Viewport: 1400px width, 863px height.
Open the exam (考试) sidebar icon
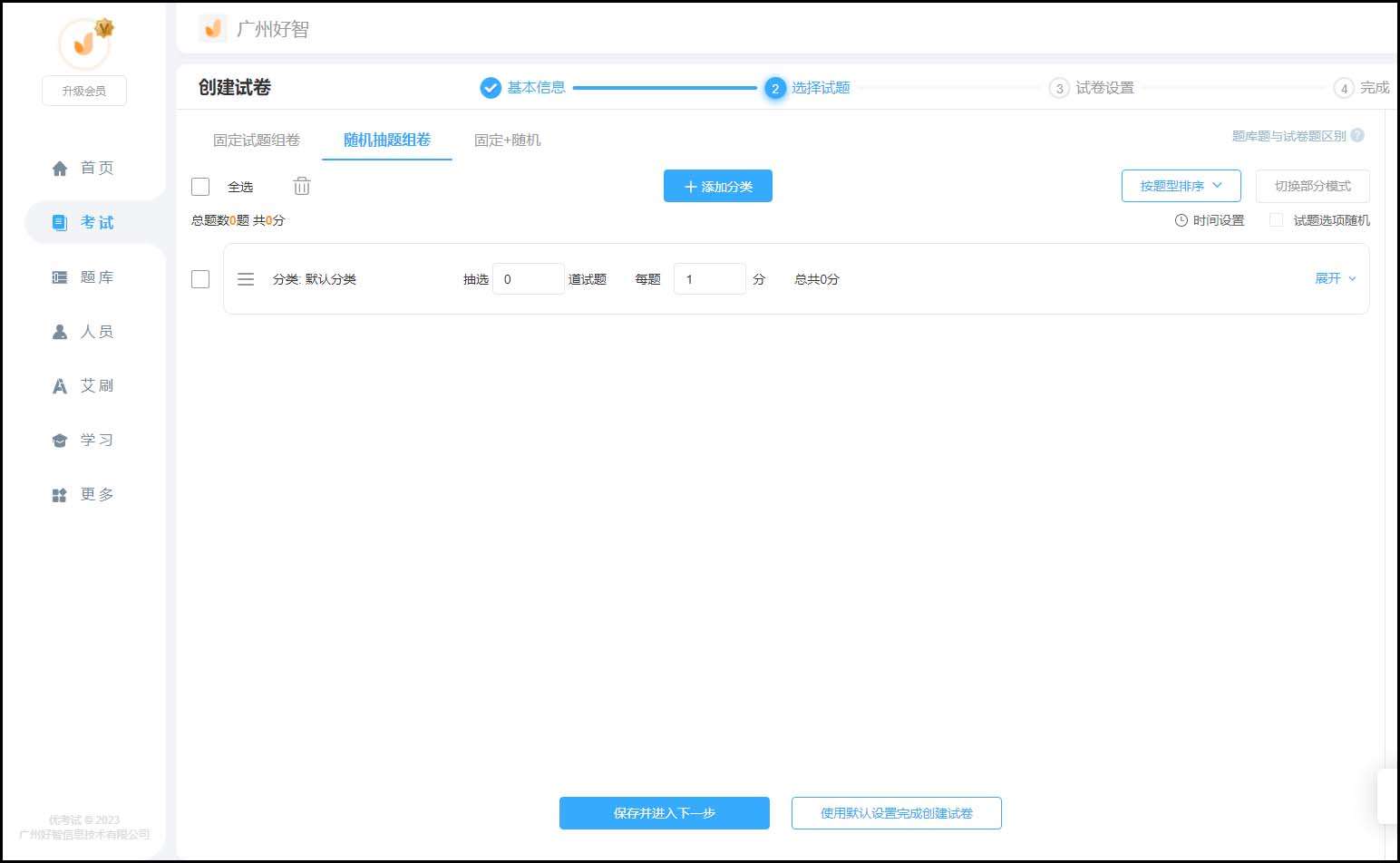click(60, 223)
